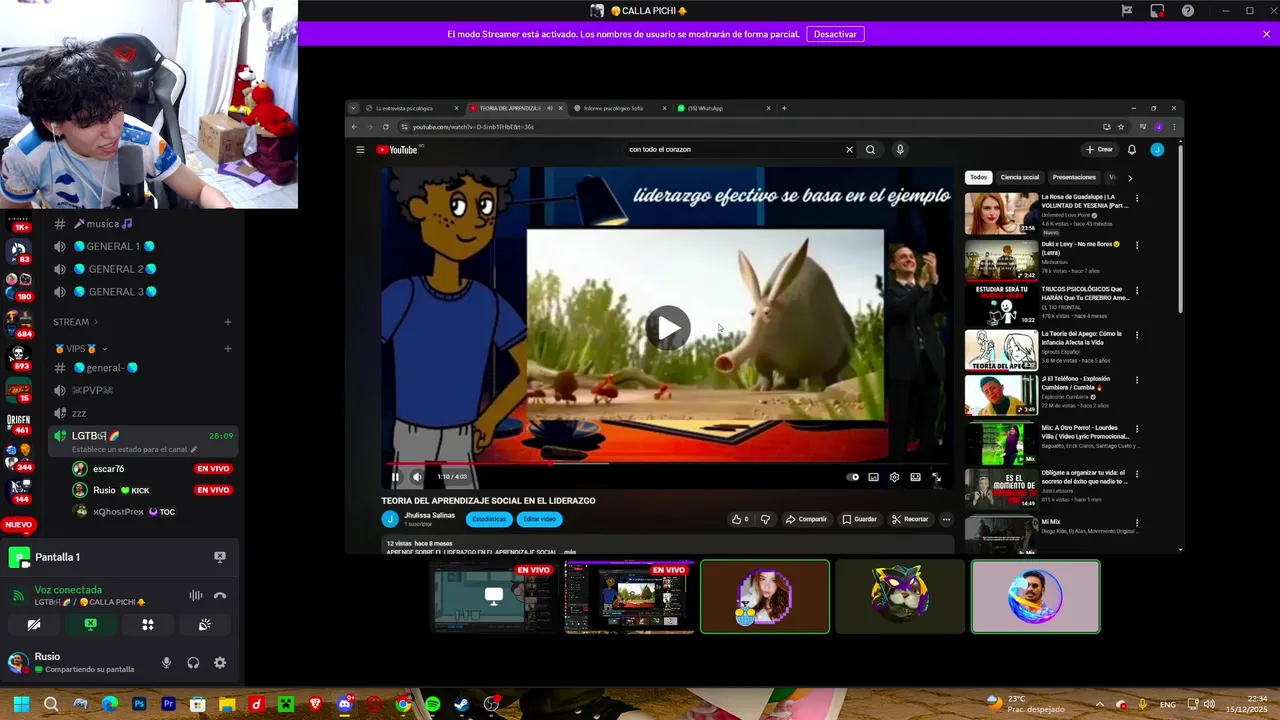Toggle the green screen share button
Viewport: 1280px width, 720px height.
[x=91, y=625]
